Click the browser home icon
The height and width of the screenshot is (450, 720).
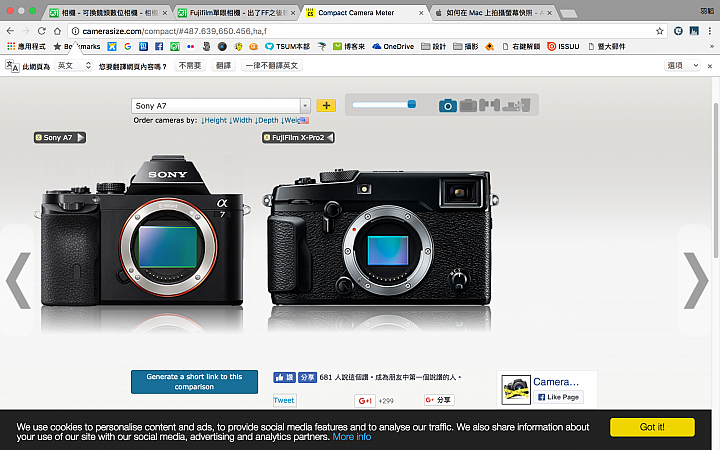pyautogui.click(x=57, y=31)
